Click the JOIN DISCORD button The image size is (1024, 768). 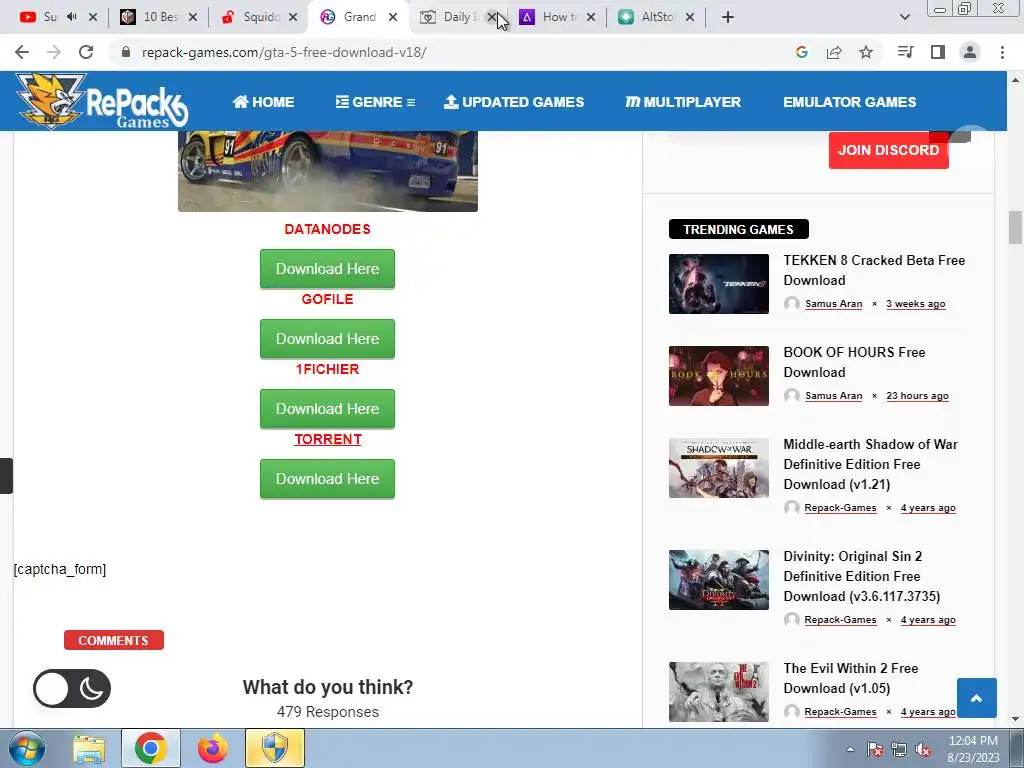[x=888, y=150]
